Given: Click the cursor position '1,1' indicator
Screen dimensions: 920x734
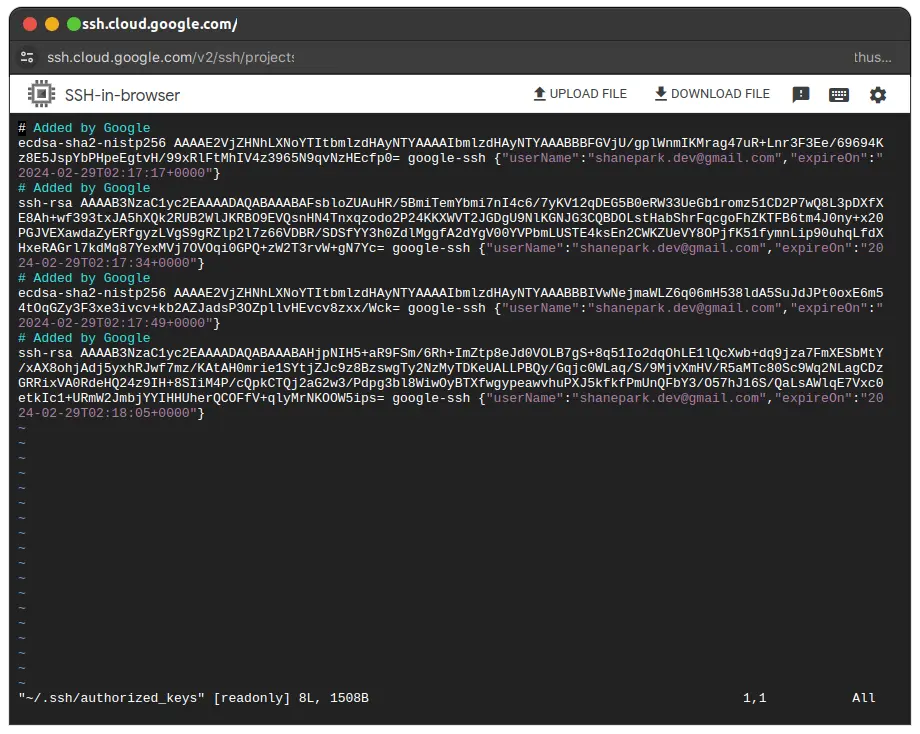Looking at the screenshot, I should click(x=755, y=698).
